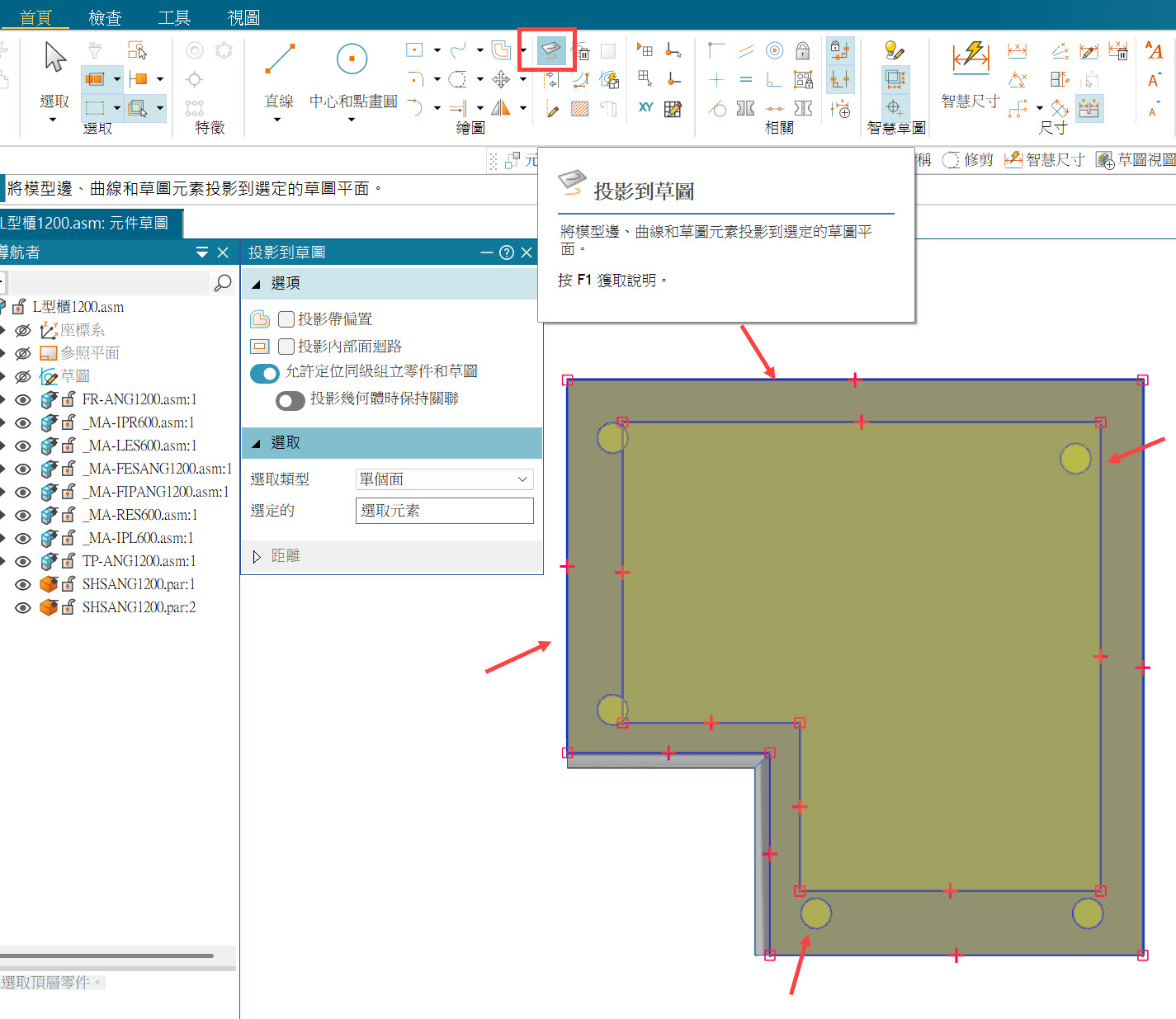Click the 選取元素 input field
Viewport: 1176px width, 1019px height.
[x=444, y=511]
